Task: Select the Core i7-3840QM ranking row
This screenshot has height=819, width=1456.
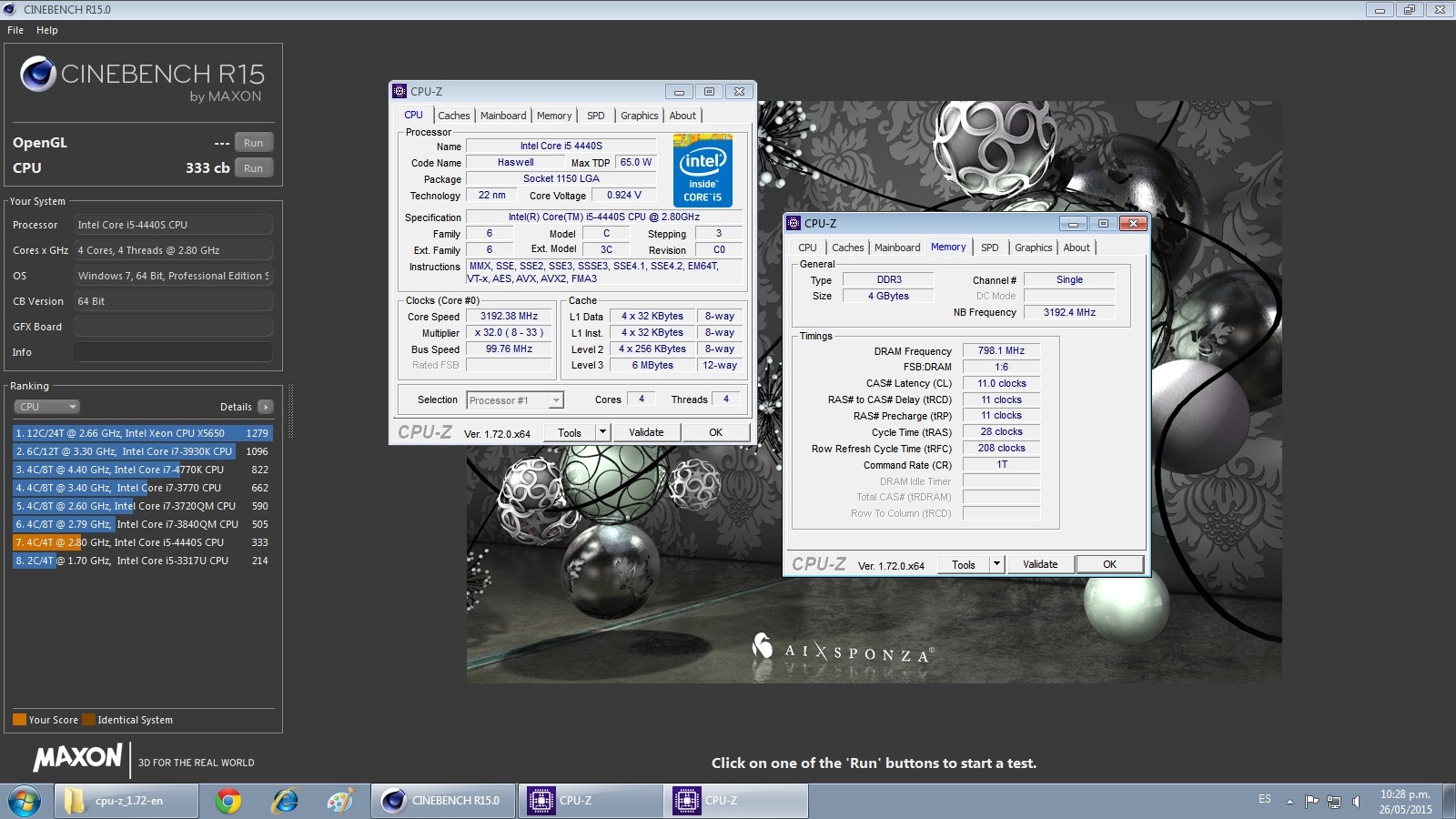Action: 143,524
